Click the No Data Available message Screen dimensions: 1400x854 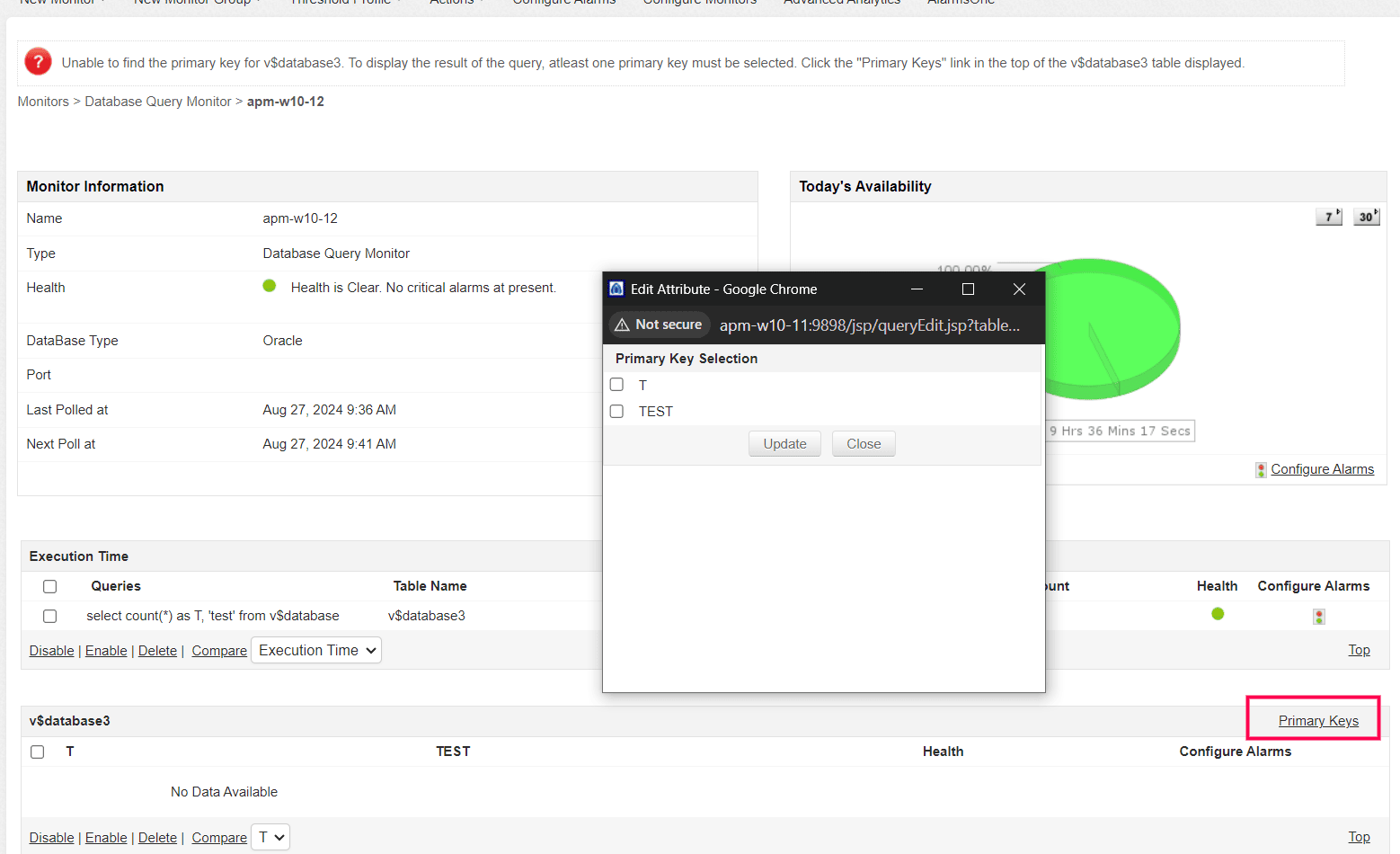point(224,792)
